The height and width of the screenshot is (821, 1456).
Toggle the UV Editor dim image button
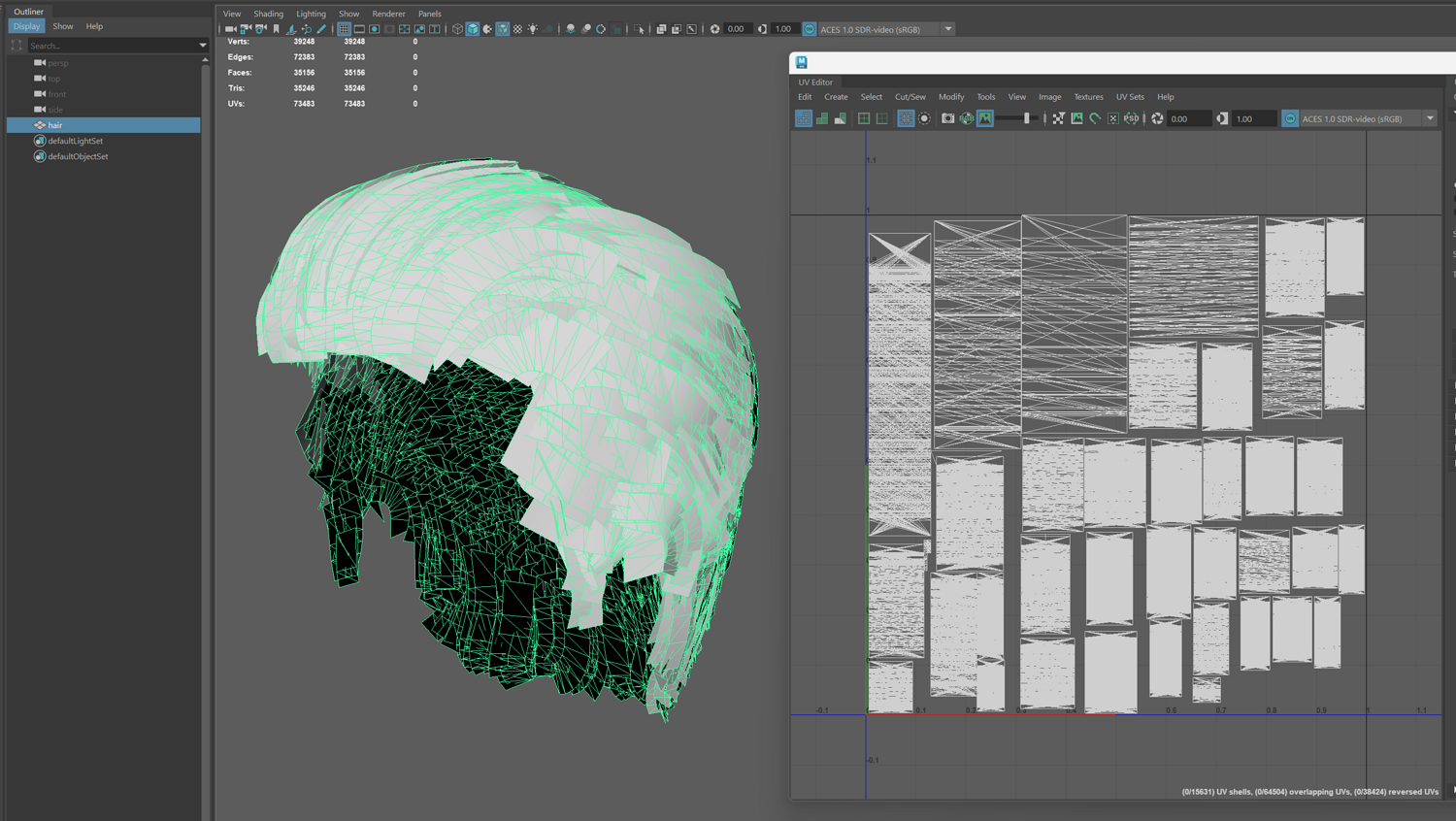[985, 118]
